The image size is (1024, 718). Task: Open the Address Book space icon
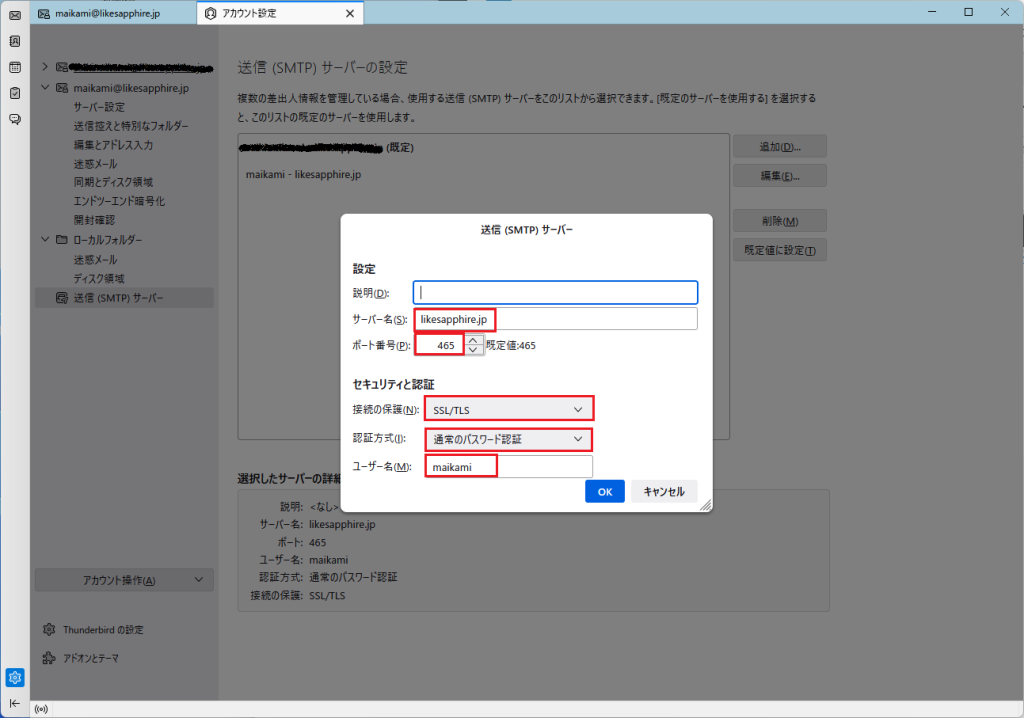click(x=15, y=42)
